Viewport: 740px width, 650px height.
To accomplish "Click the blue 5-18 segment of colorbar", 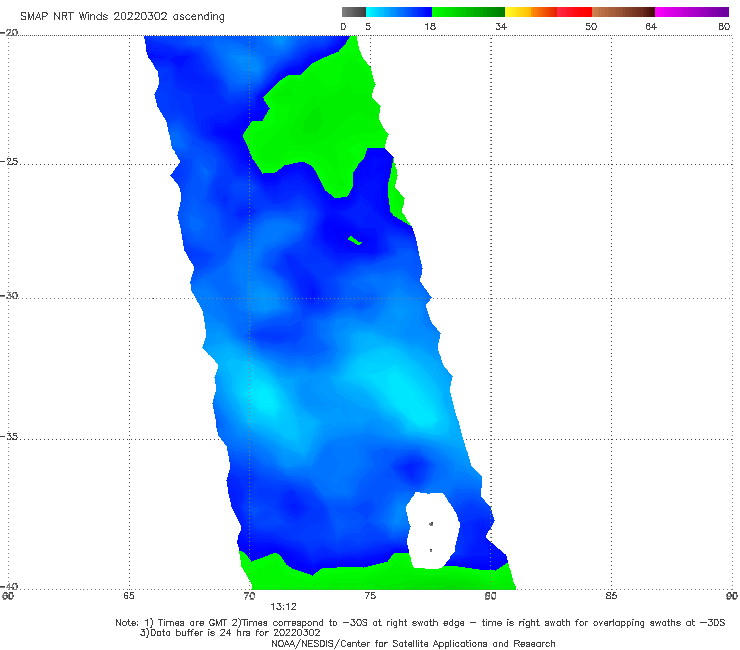I will (x=399, y=12).
